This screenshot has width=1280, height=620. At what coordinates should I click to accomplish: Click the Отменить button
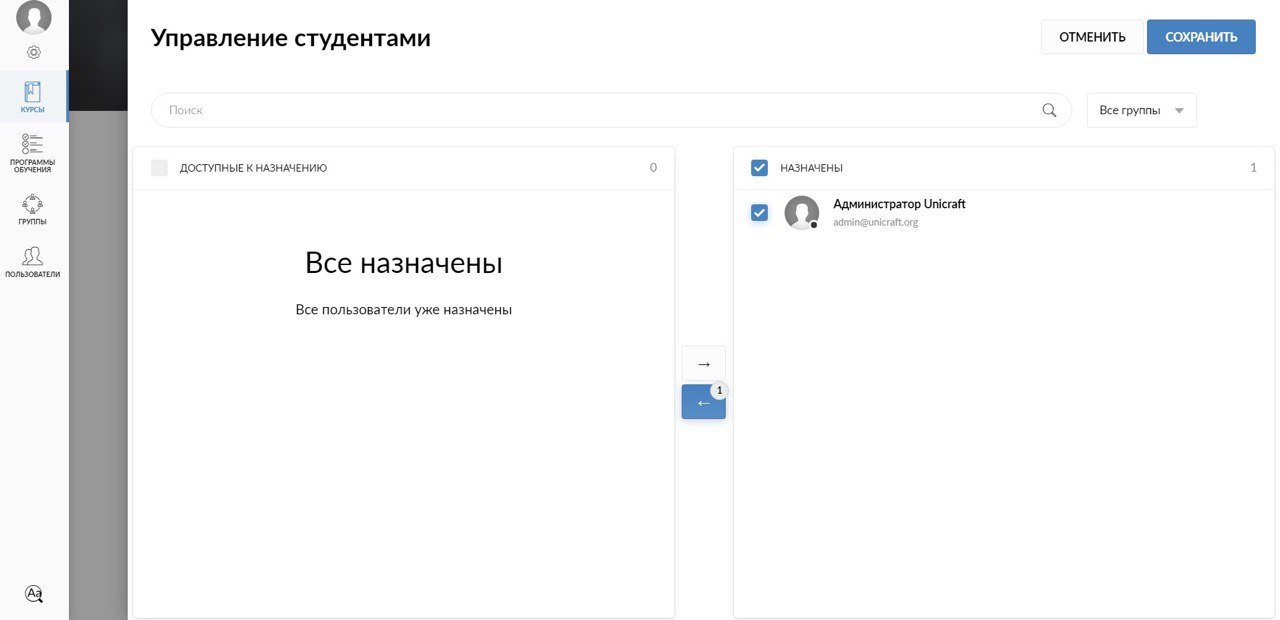1092,37
